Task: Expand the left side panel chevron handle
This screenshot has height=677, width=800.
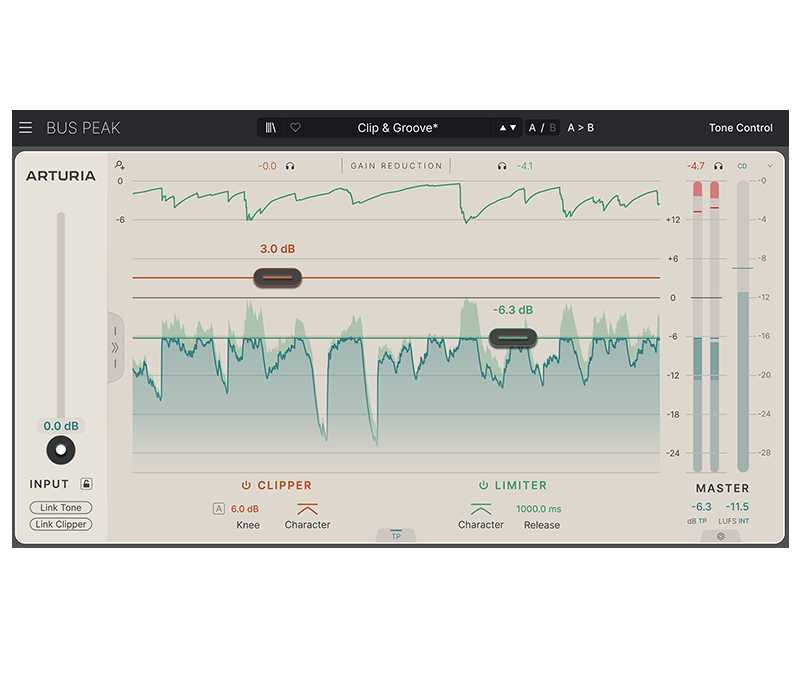Action: click(x=115, y=347)
